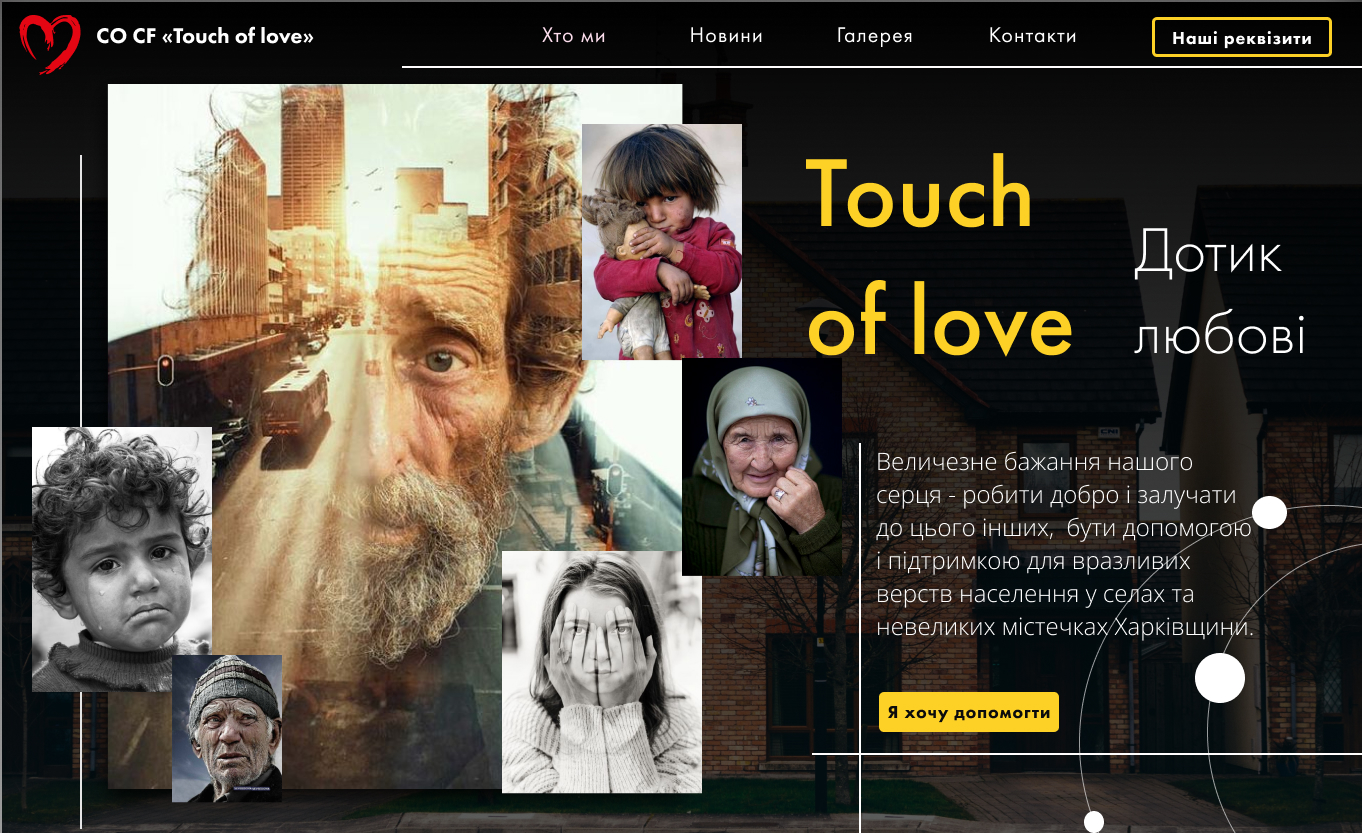Click the mission paragraph about Харківщини
Viewport: 1362px width, 833px height.
1065,545
